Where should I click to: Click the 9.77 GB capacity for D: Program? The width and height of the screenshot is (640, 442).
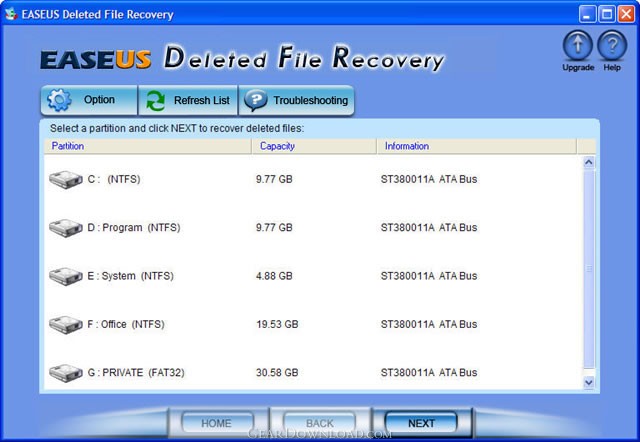coord(274,227)
